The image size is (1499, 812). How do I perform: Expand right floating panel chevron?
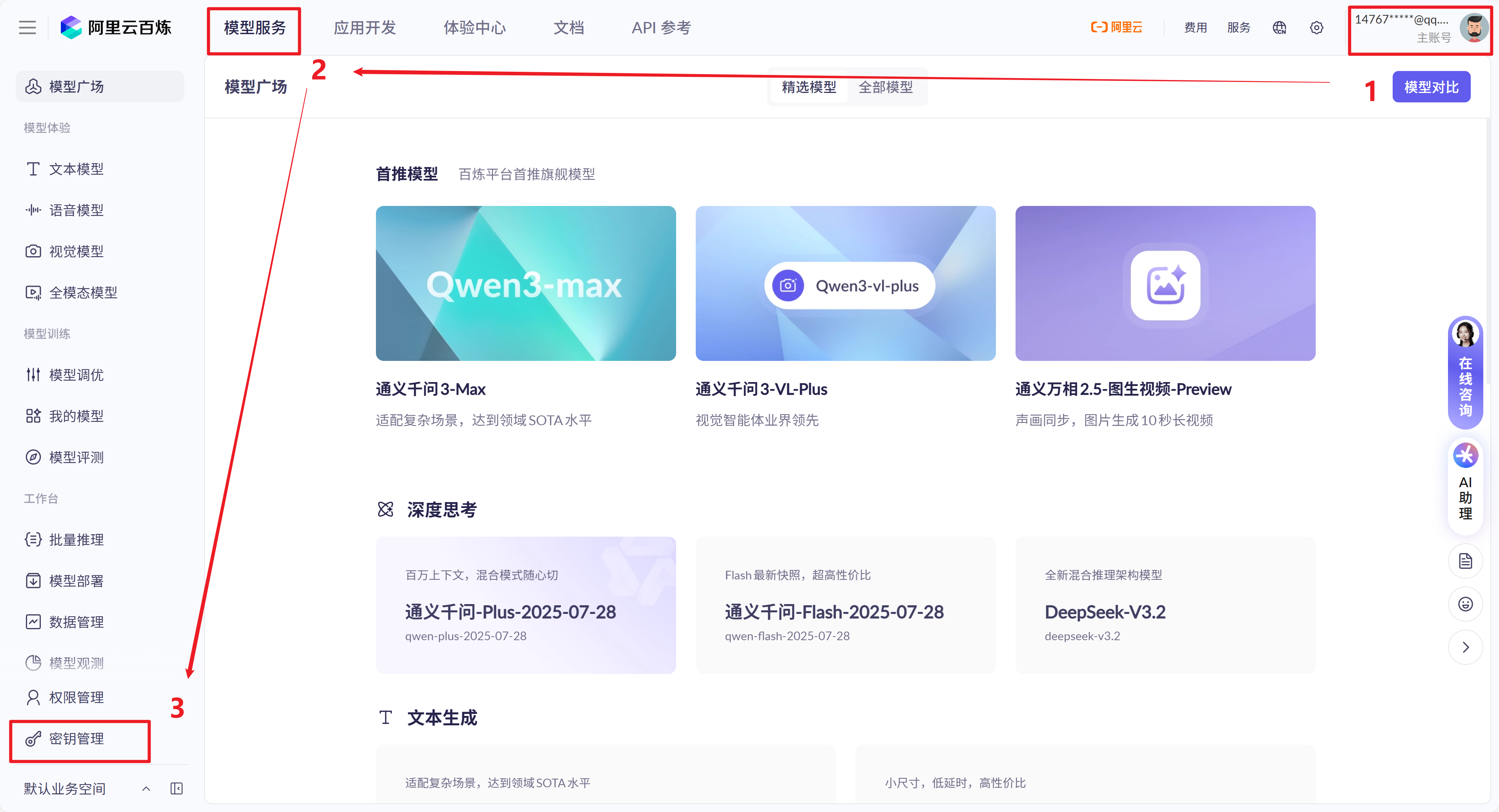(x=1465, y=647)
